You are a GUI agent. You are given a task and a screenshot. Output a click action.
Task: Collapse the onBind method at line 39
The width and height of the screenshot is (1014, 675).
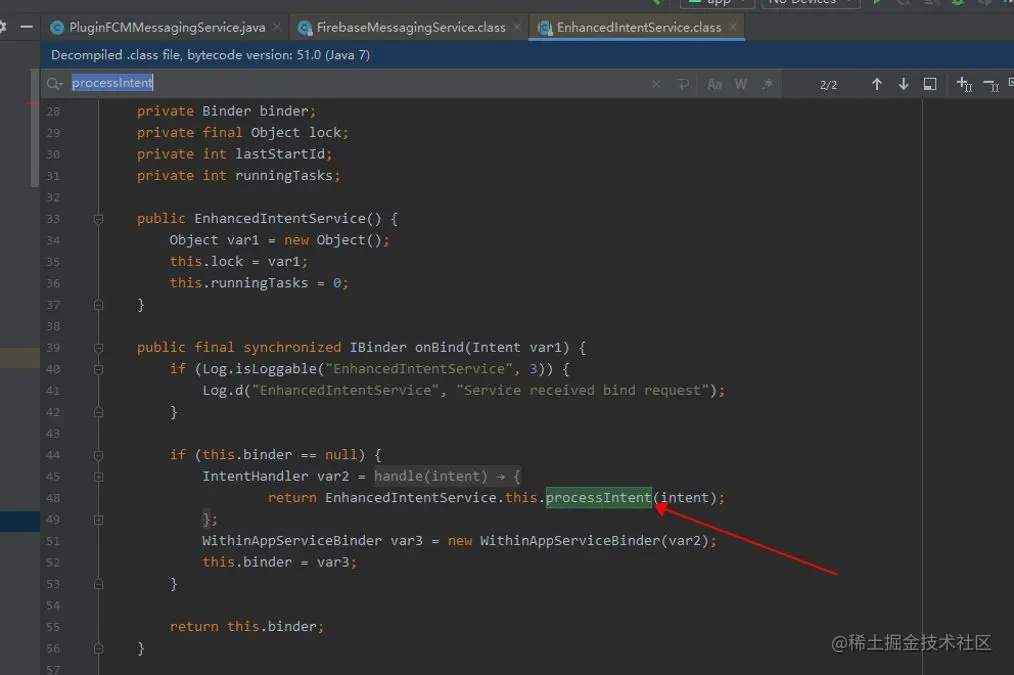coord(98,348)
